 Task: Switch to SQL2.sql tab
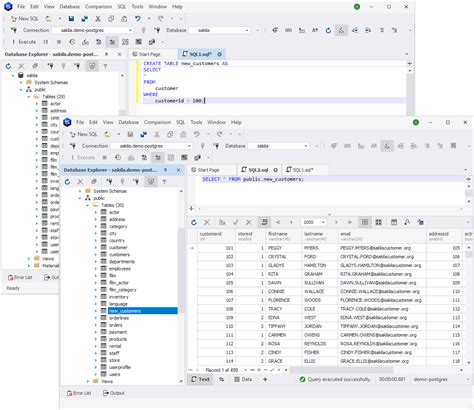(x=258, y=170)
